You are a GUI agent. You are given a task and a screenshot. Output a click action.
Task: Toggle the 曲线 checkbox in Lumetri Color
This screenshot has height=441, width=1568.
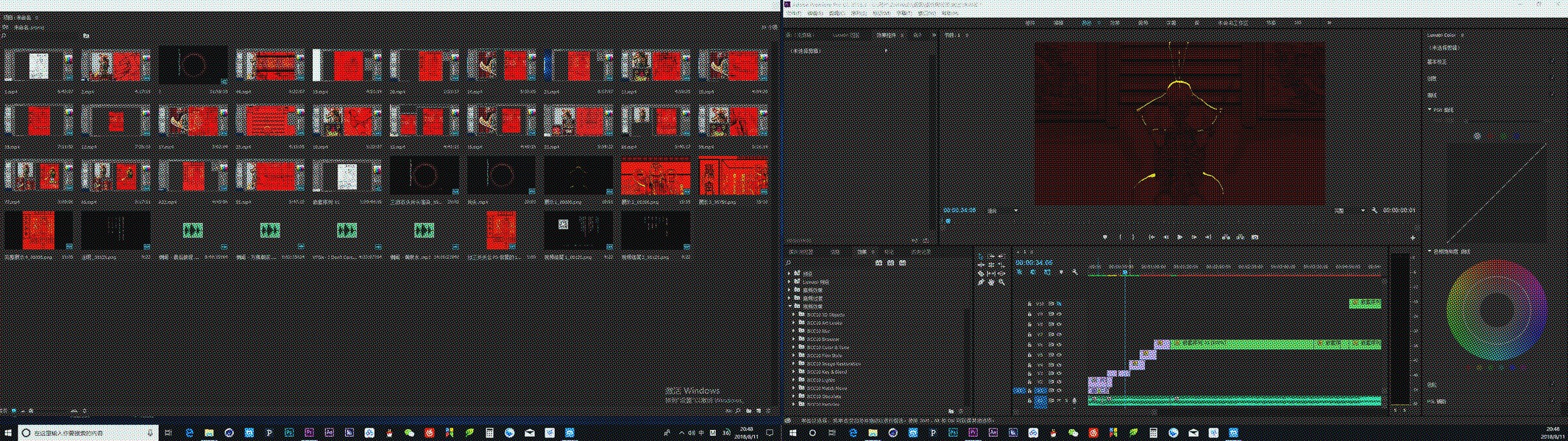1552,95
